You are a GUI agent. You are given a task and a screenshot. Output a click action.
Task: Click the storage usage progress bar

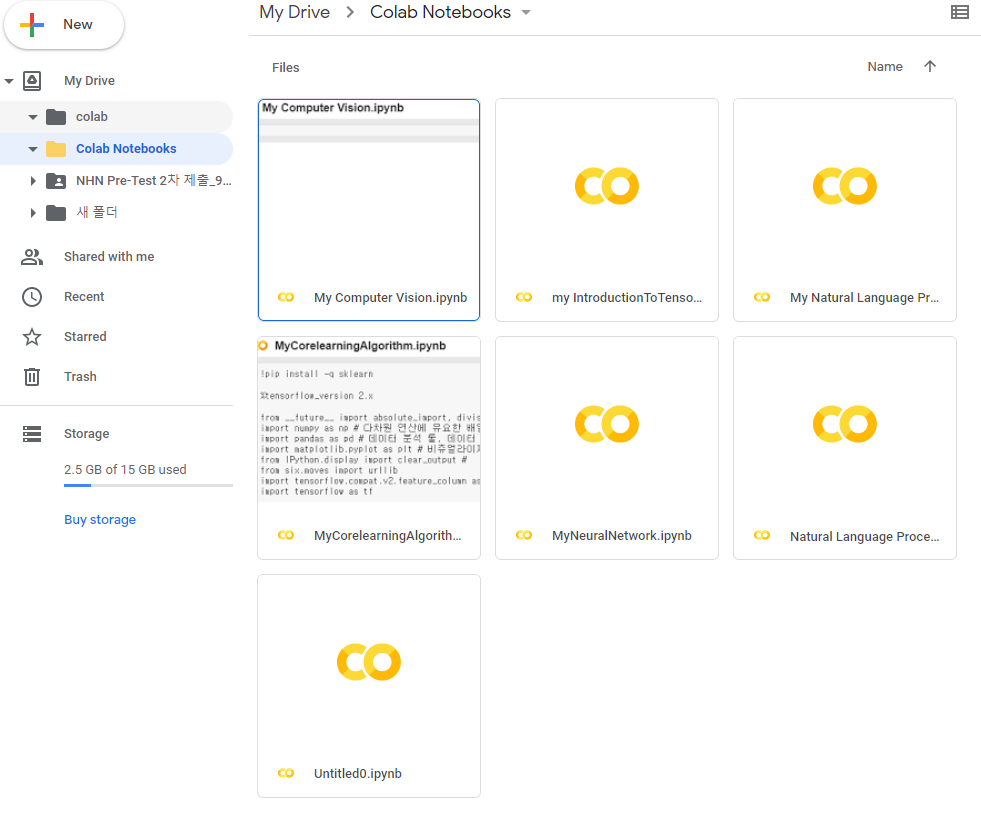pyautogui.click(x=148, y=485)
